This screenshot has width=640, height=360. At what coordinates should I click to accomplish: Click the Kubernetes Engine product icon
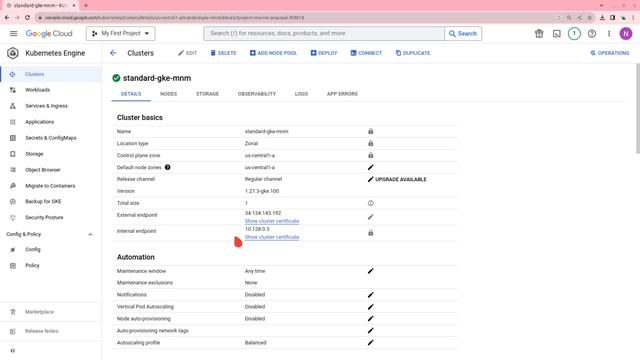(x=13, y=53)
